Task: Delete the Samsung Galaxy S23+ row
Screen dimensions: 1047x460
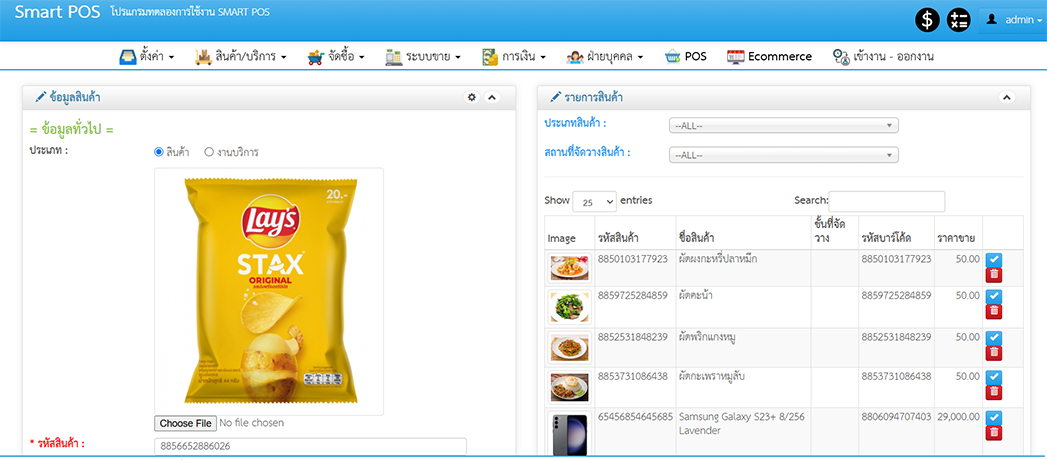Action: (x=994, y=433)
